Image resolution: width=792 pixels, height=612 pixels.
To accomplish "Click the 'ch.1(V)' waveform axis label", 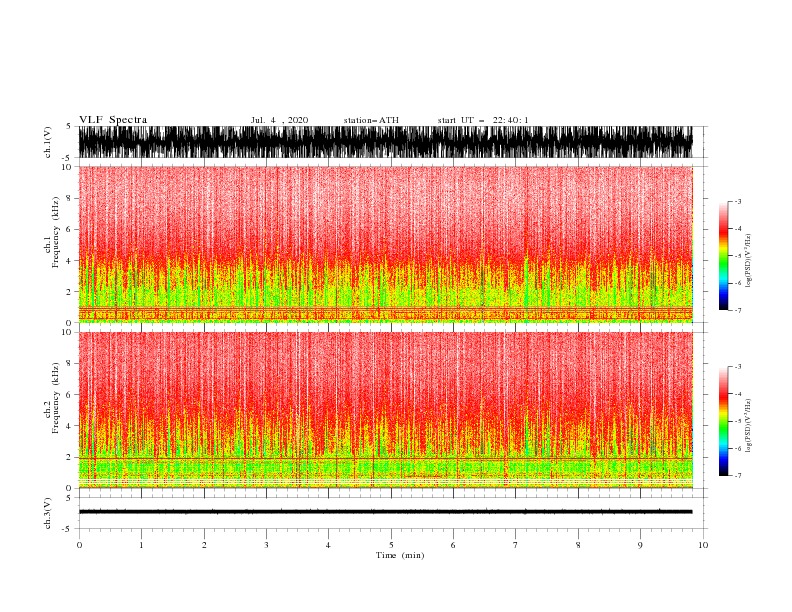I will pyautogui.click(x=48, y=142).
